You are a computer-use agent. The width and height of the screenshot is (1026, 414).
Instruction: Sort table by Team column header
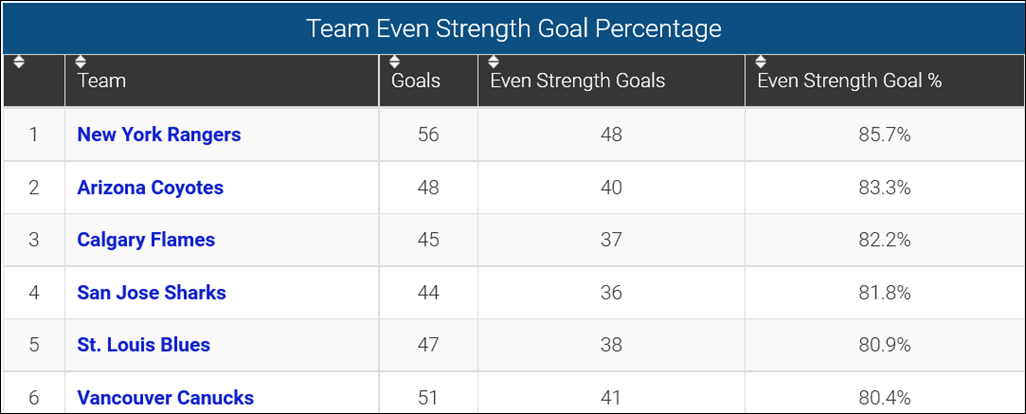pyautogui.click(x=102, y=81)
